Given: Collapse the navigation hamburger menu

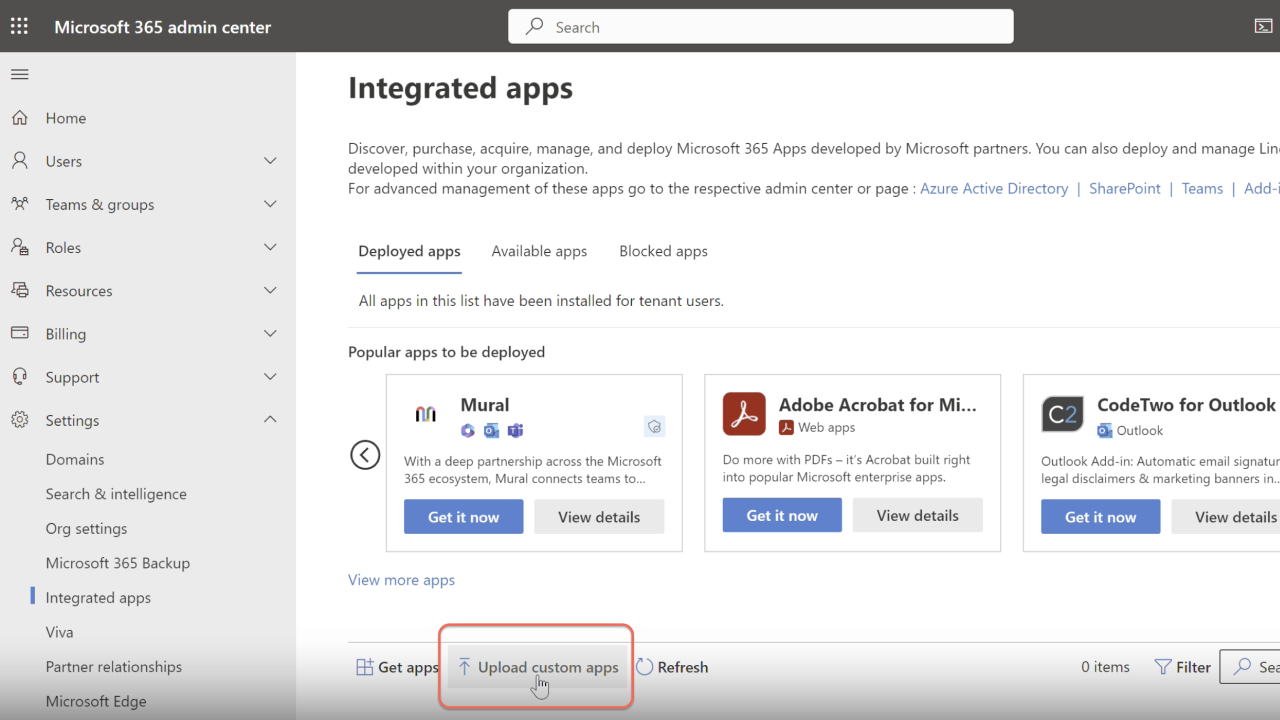Looking at the screenshot, I should coord(19,75).
